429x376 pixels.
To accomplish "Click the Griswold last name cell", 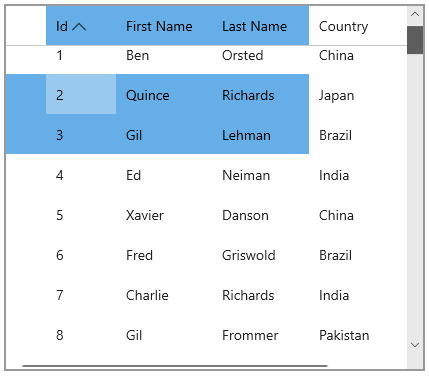I will point(261,254).
